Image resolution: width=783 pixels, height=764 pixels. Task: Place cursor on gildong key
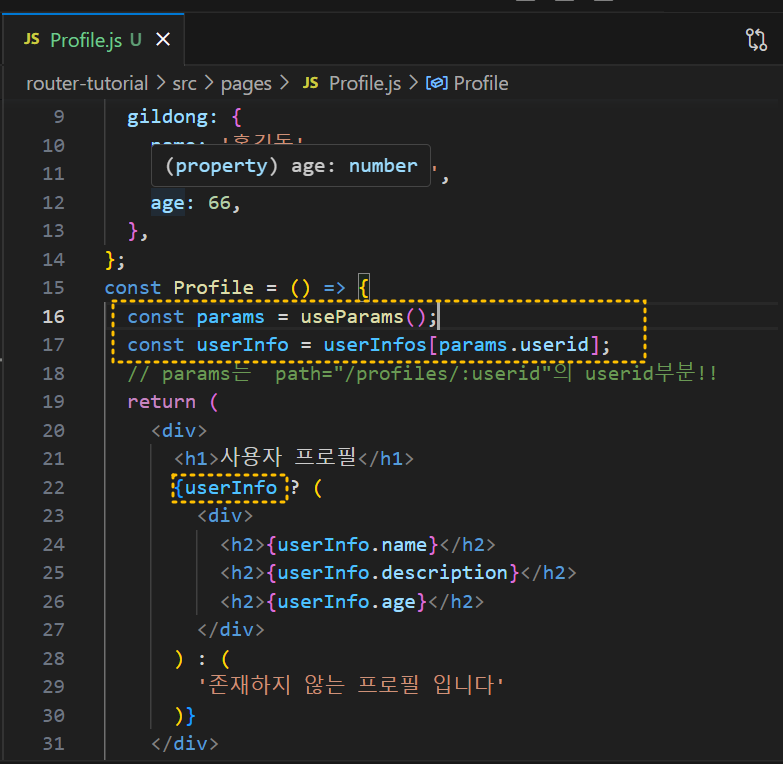point(168,117)
